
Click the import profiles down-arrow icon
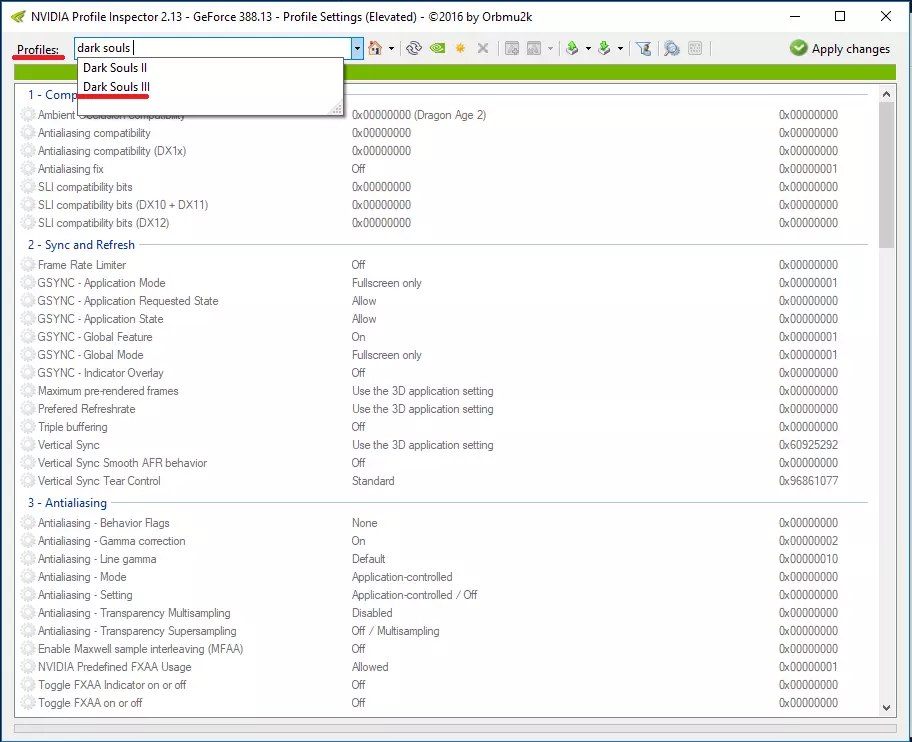coord(604,48)
